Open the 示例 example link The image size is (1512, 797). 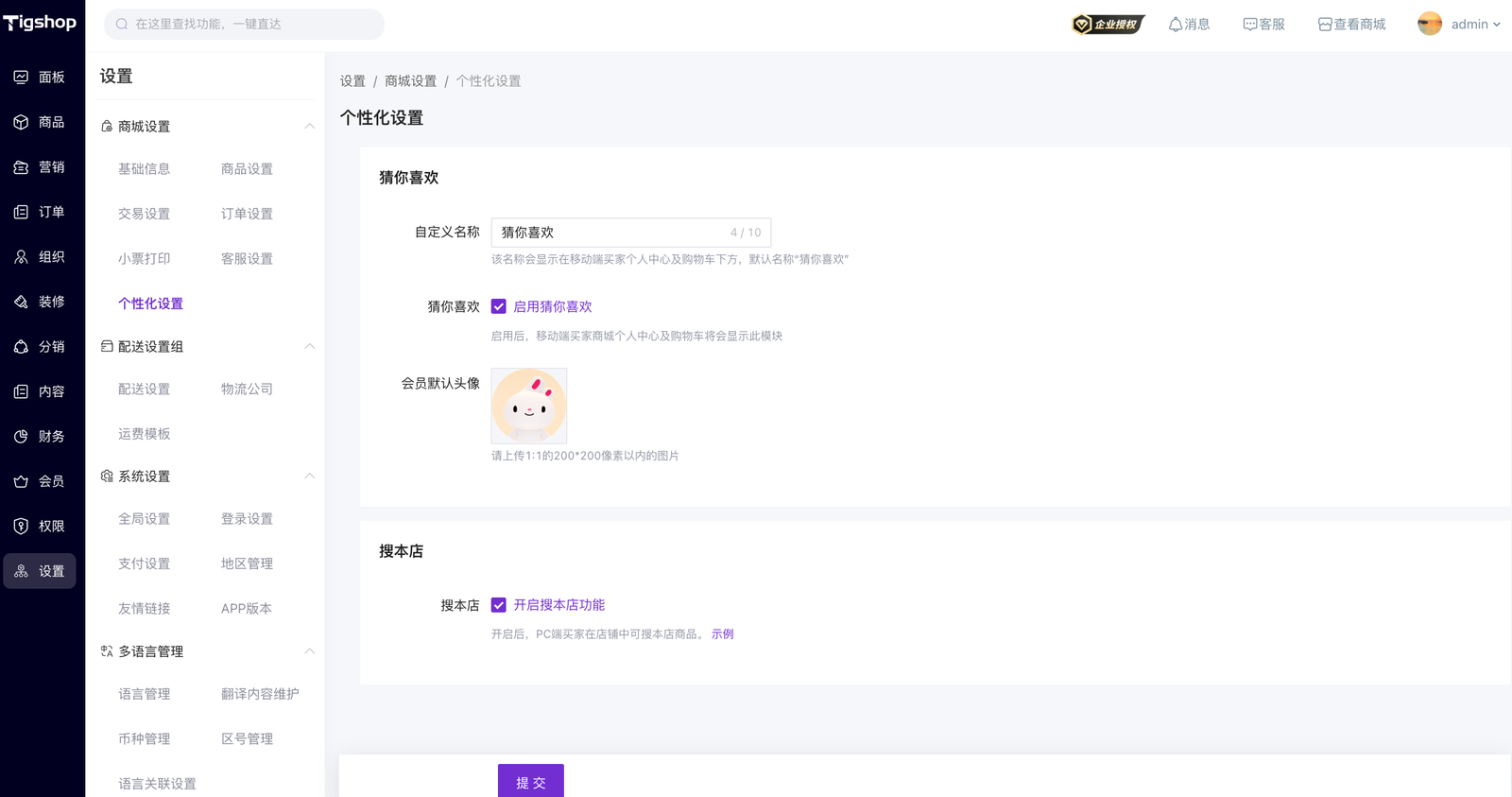coord(722,634)
